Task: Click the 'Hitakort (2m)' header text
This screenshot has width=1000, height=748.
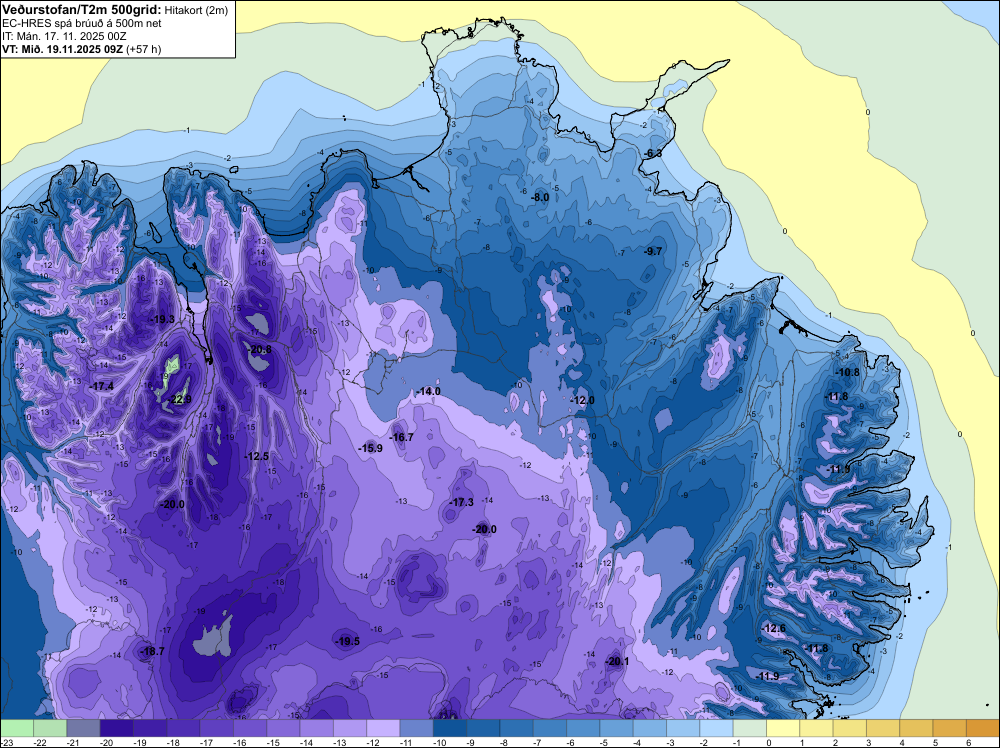Action: click(196, 10)
